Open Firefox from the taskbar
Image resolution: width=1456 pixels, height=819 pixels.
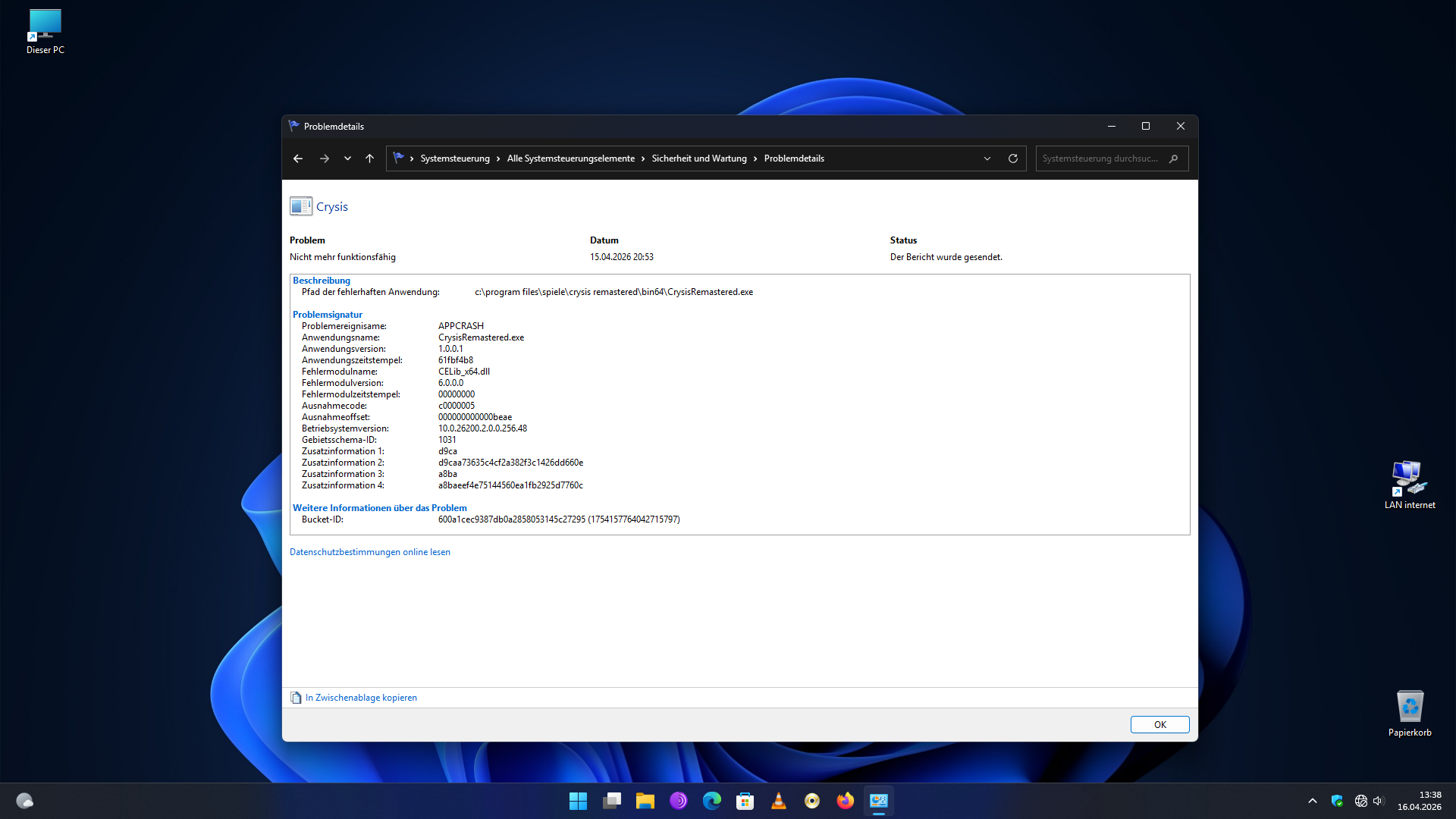[x=845, y=801]
